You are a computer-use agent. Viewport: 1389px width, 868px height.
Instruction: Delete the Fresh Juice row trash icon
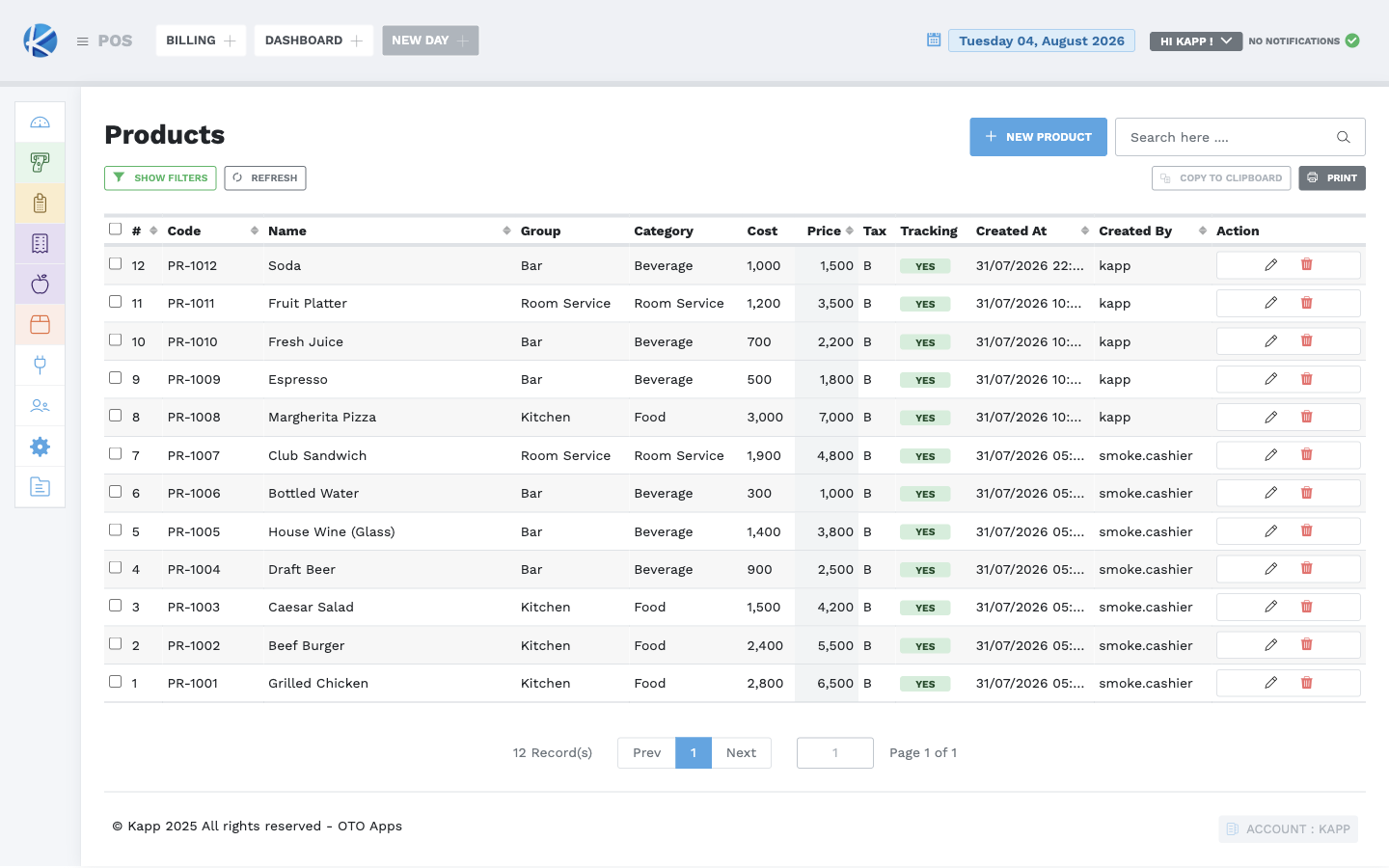click(1307, 341)
